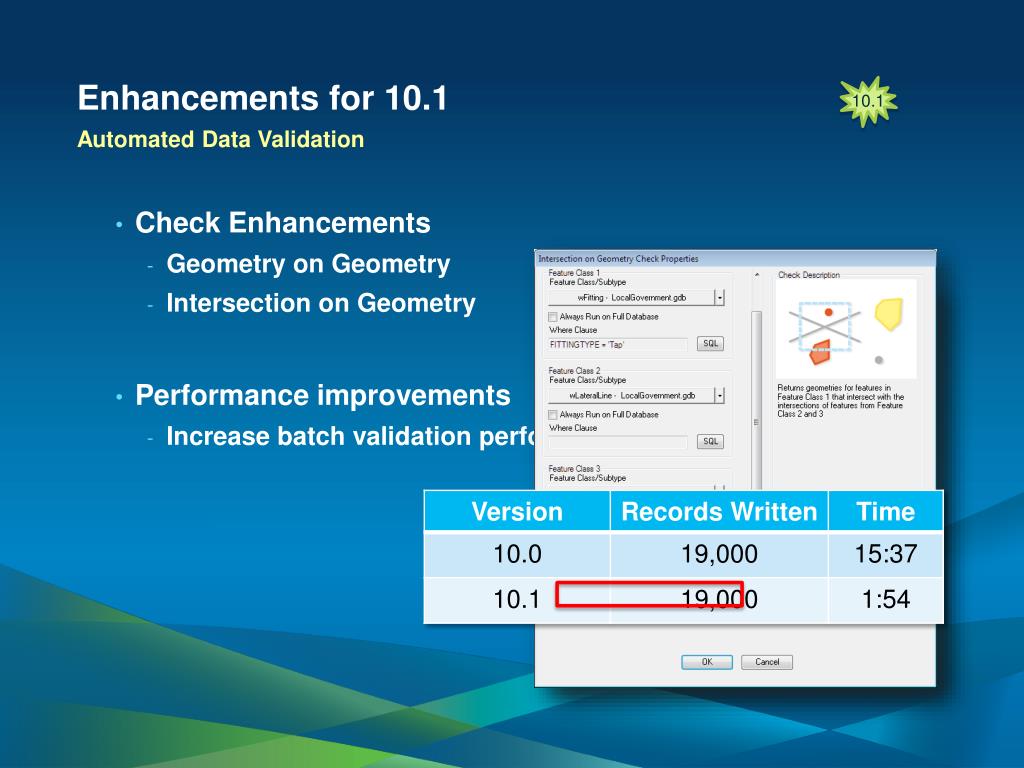Click the "19,000" cell in the 10.0 row
The width and height of the screenshot is (1024, 768).
pyautogui.click(x=719, y=554)
